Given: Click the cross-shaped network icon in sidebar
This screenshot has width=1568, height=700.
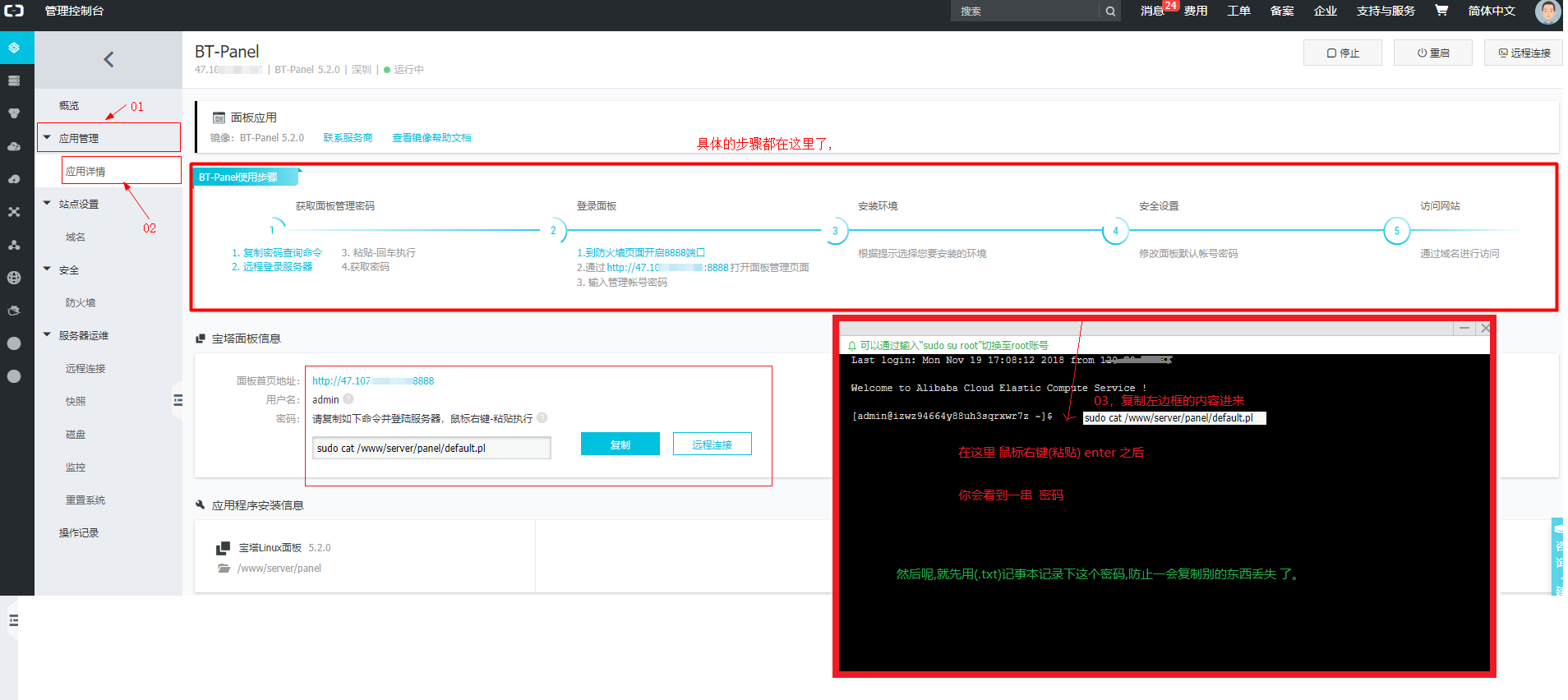Looking at the screenshot, I should click(x=14, y=212).
